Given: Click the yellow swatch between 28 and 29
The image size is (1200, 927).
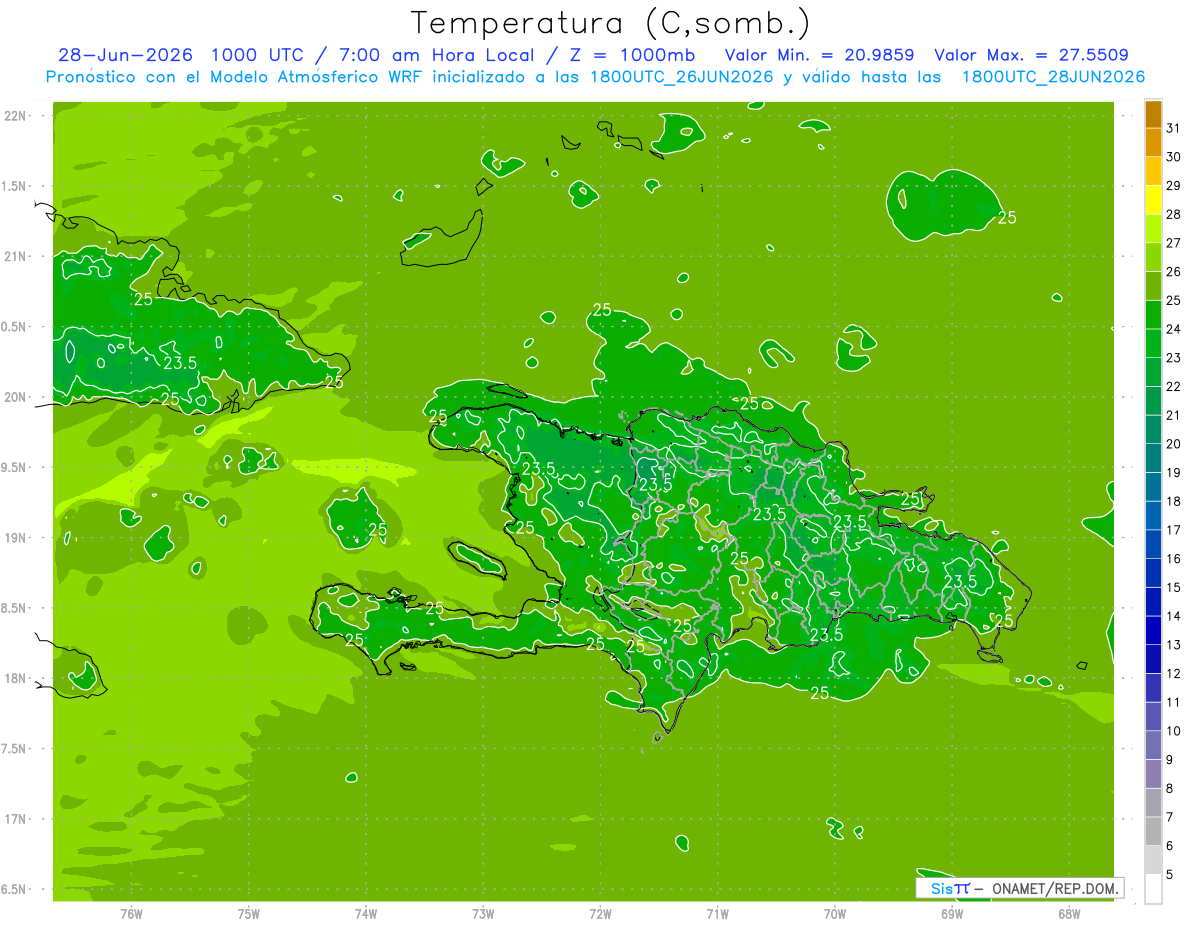Looking at the screenshot, I should [1153, 200].
